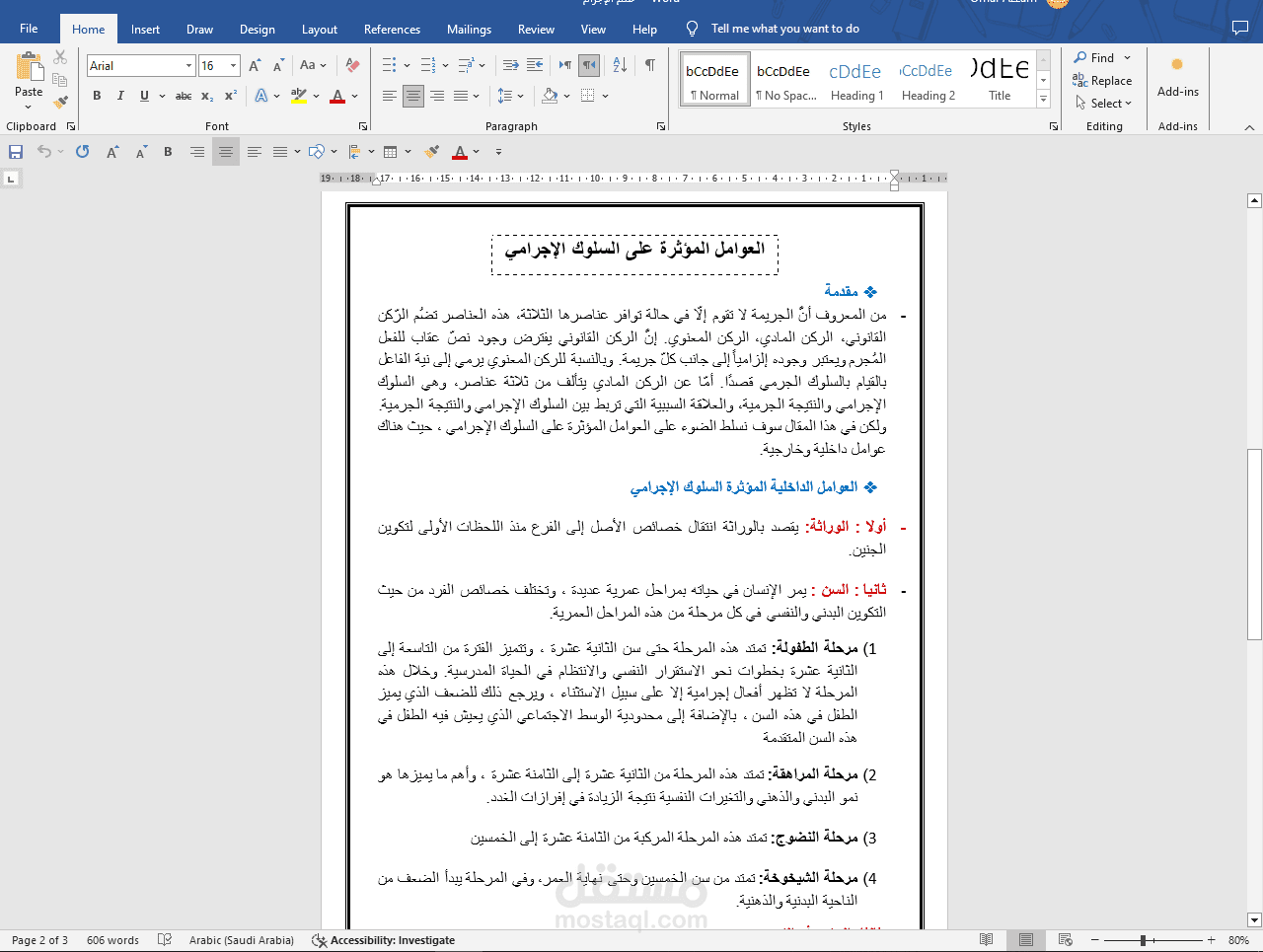Open Font dialog launcher
Viewport: 1263px width, 952px height.
coord(363,126)
